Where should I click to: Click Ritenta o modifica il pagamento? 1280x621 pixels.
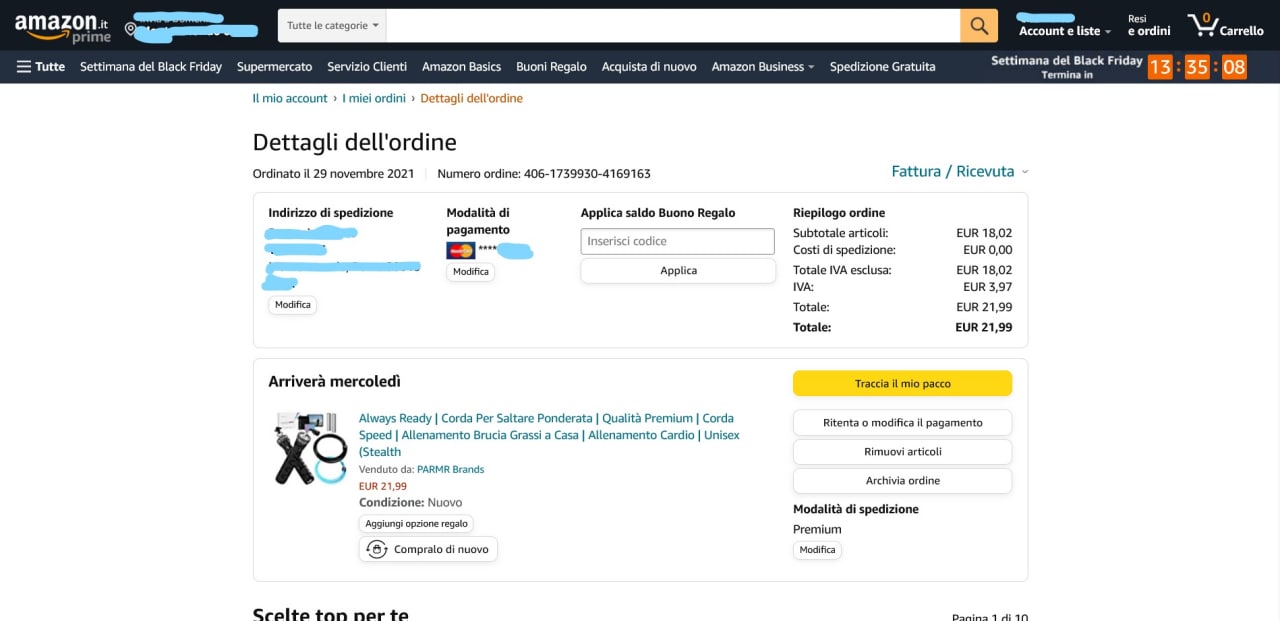(902, 423)
